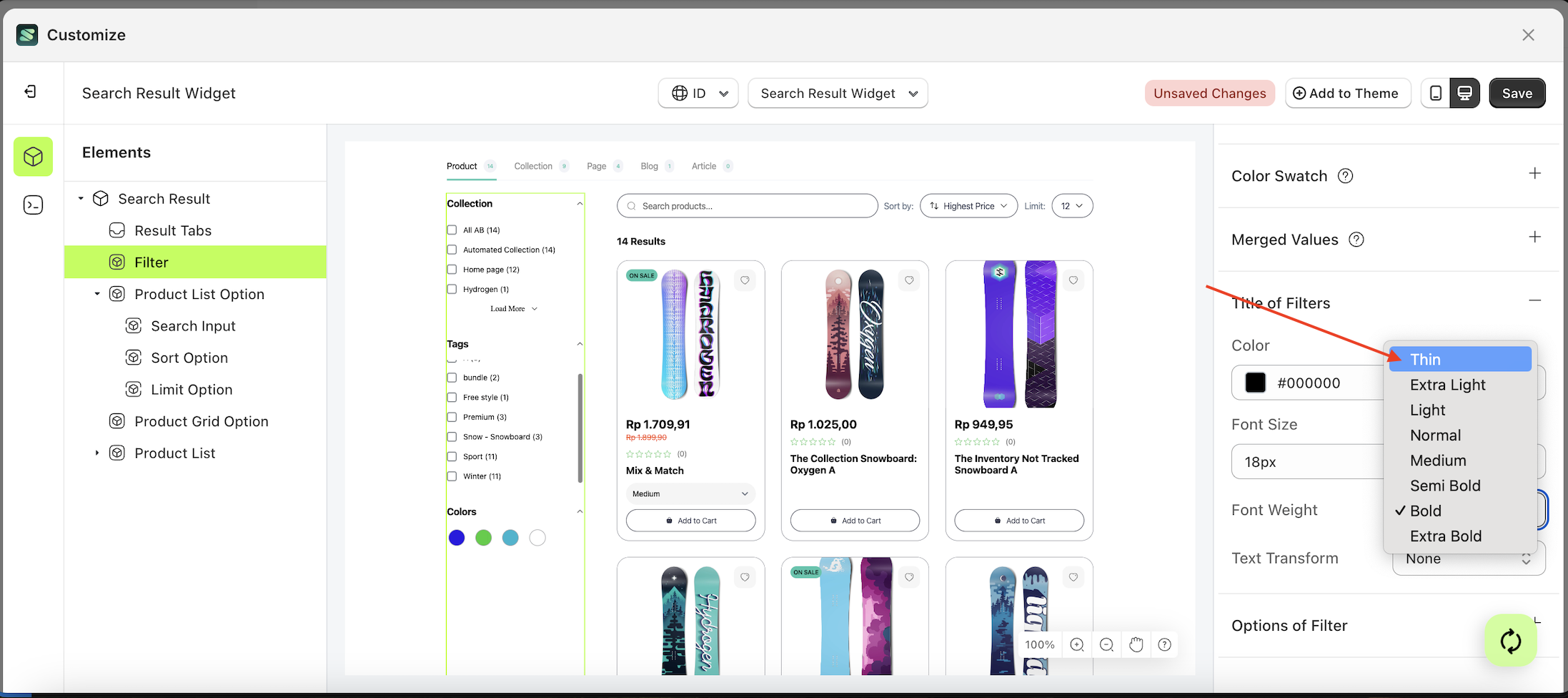Image resolution: width=1568 pixels, height=698 pixels.
Task: Switch to mobile preview icon
Action: pos(1436,93)
